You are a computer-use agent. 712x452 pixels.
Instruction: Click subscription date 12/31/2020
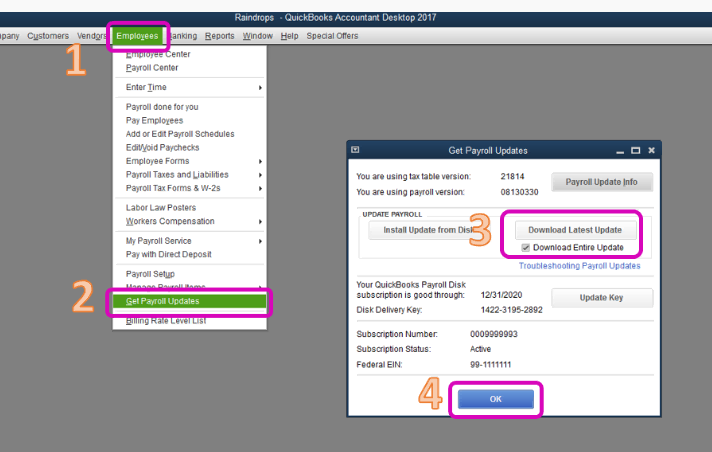[x=501, y=295]
